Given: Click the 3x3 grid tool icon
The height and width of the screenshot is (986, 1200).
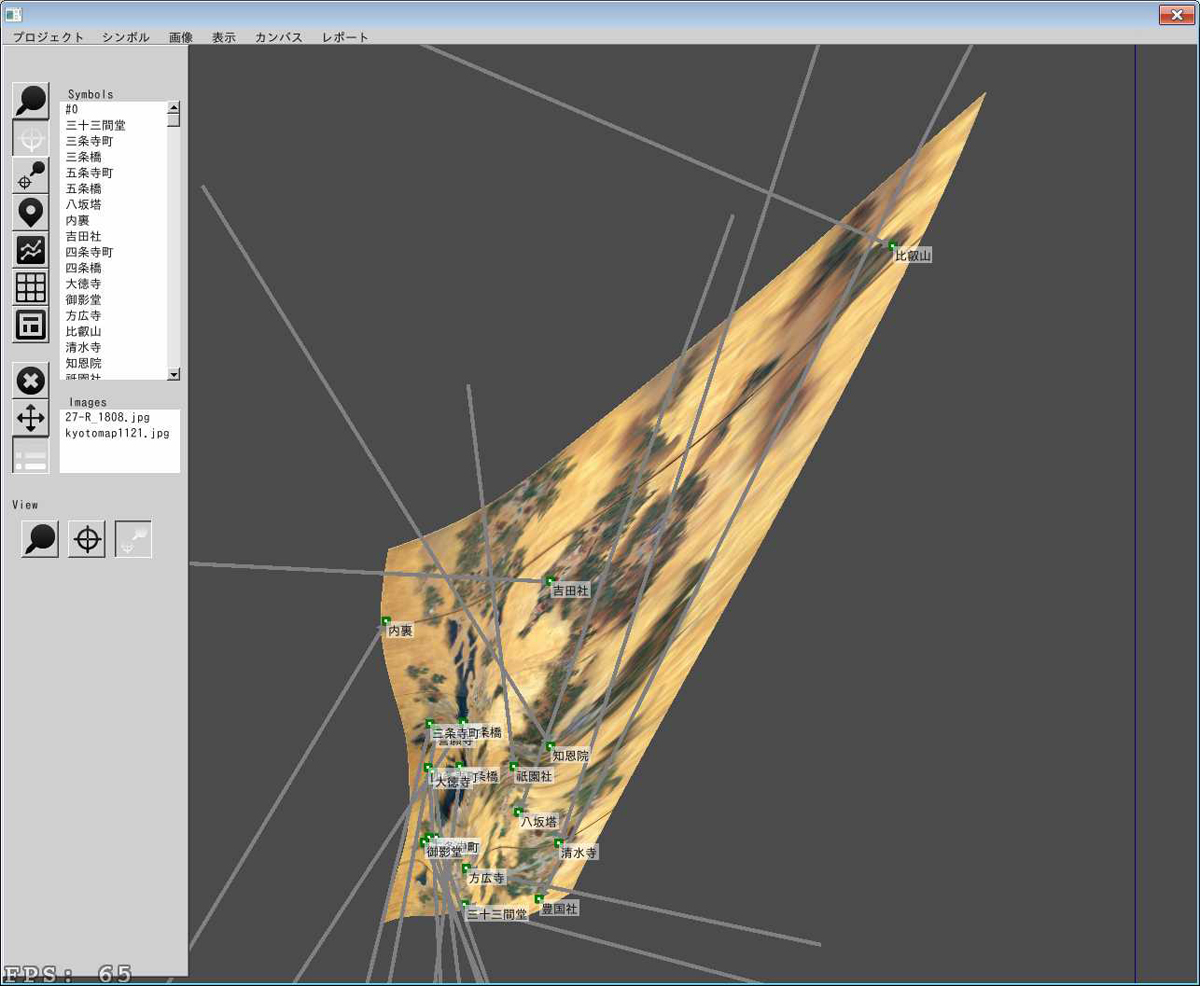Looking at the screenshot, I should coord(31,288).
